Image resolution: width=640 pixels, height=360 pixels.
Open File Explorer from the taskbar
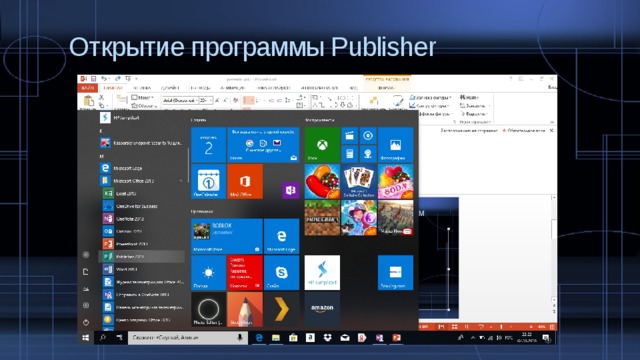(x=276, y=338)
